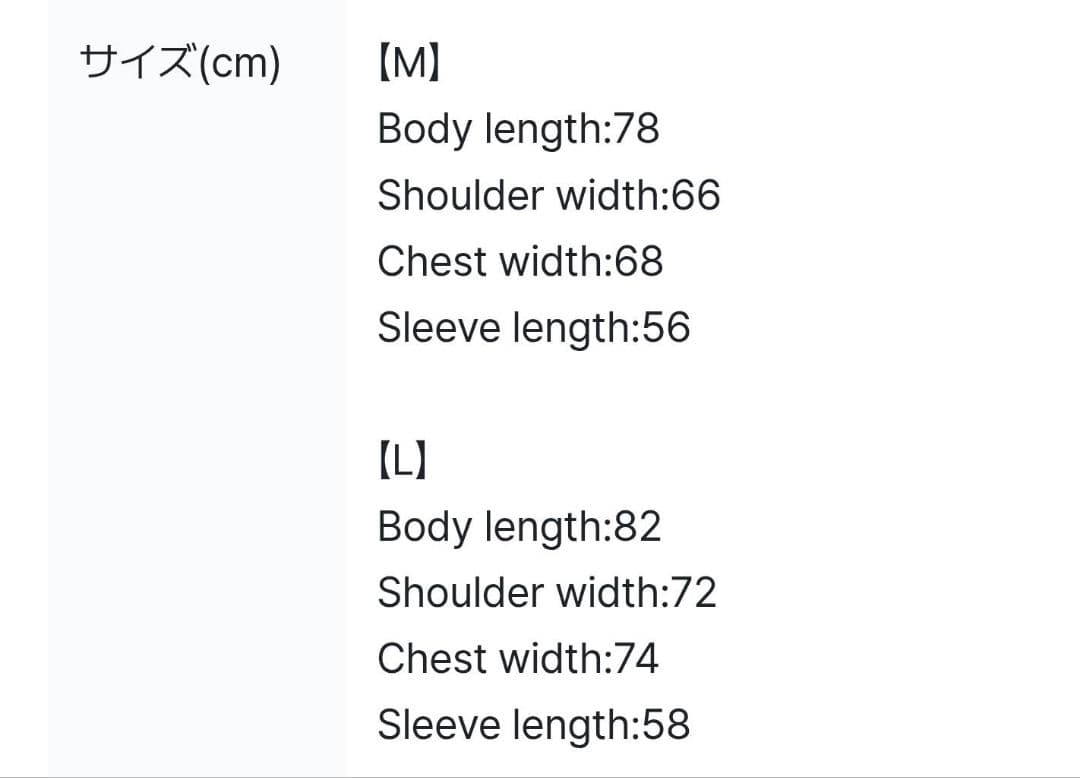Select the 'Chest width' label under size L
The image size is (1080, 778).
490,659
